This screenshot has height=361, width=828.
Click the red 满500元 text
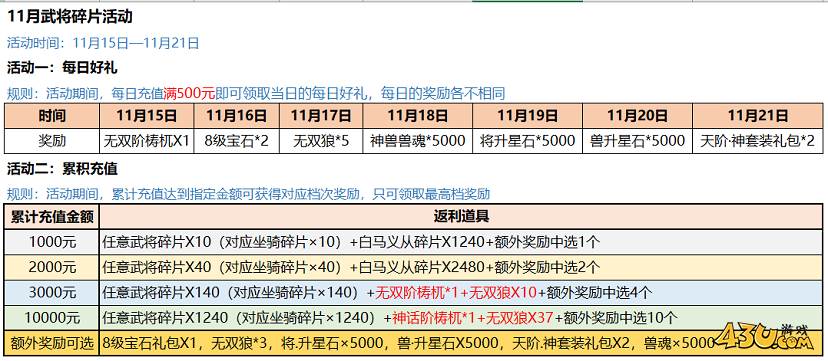coord(189,94)
